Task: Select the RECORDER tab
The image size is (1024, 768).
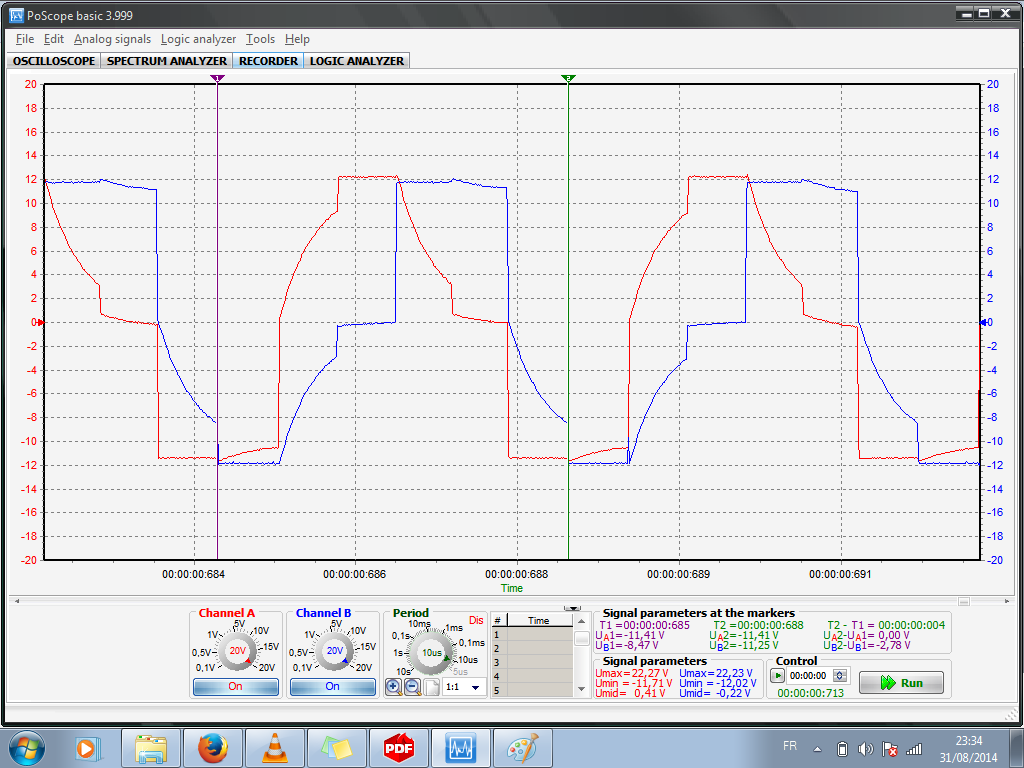Action: point(268,61)
